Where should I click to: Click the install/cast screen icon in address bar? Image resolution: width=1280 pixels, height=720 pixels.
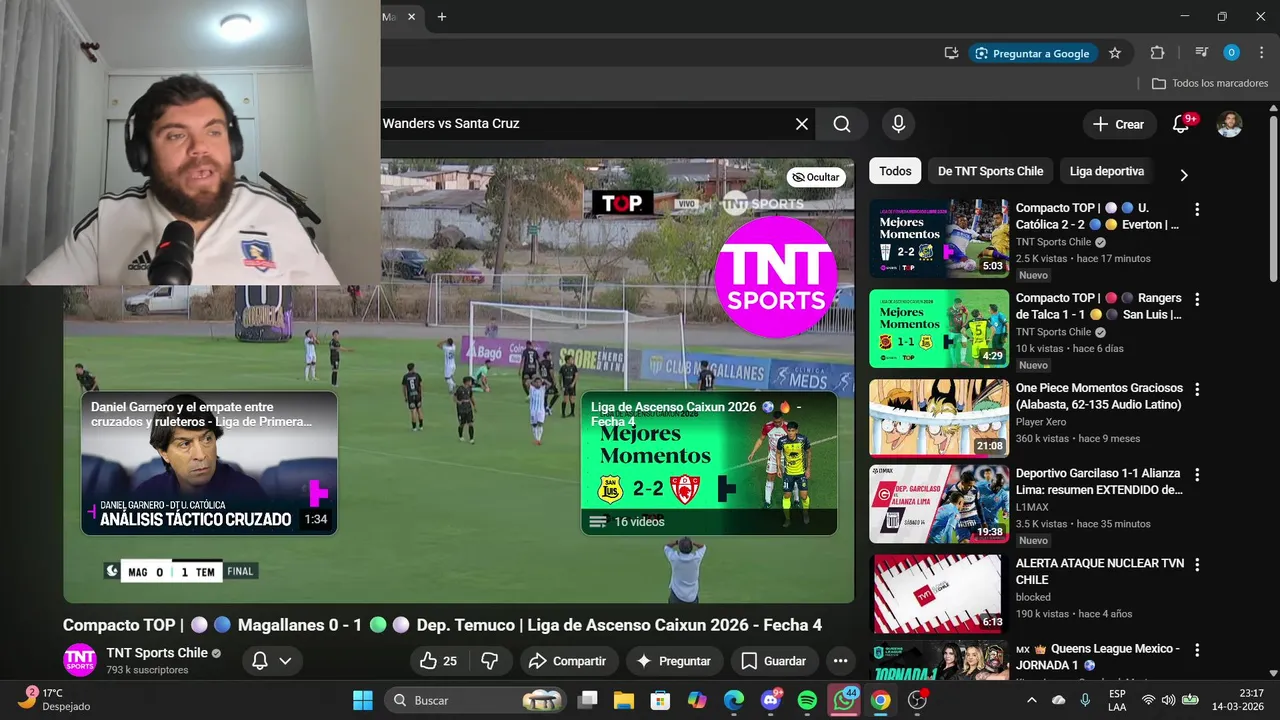(951, 53)
